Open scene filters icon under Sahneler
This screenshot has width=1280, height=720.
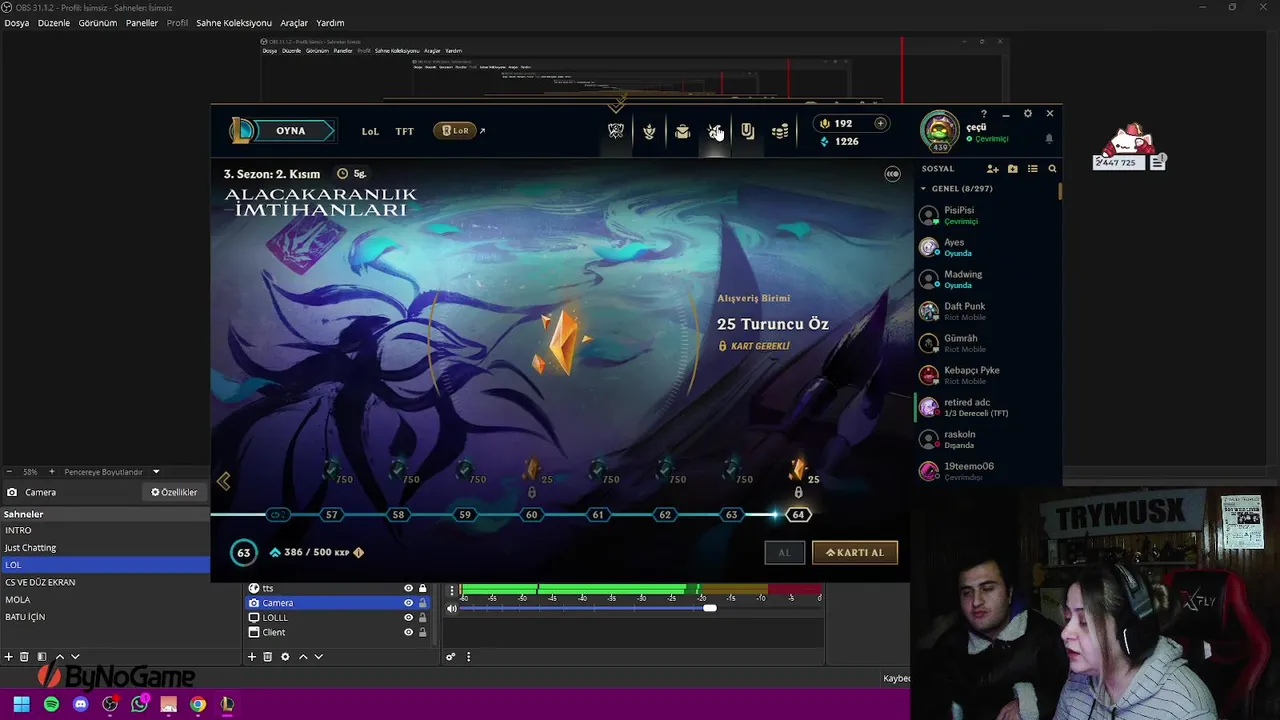[x=42, y=657]
